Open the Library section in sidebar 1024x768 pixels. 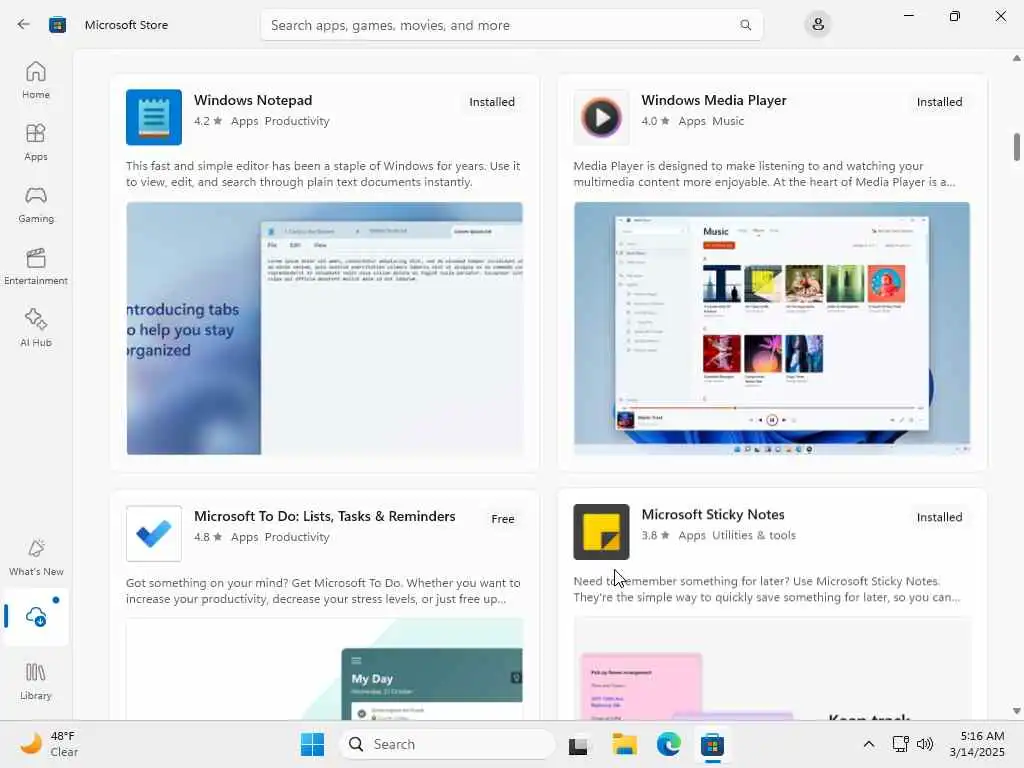36,681
